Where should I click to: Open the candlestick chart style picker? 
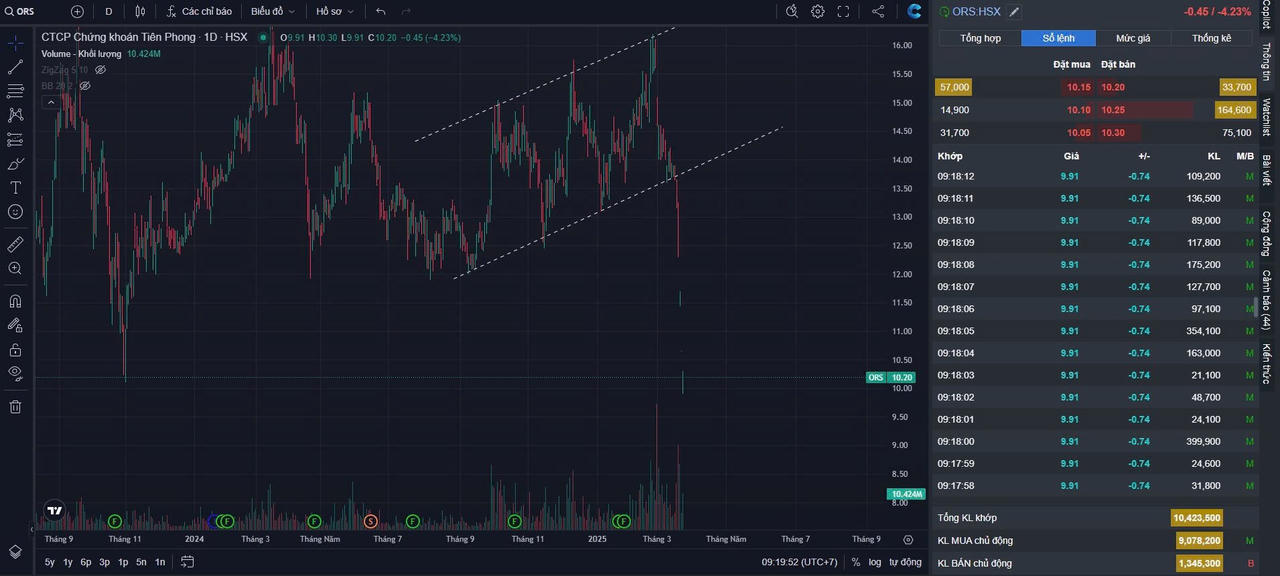140,11
